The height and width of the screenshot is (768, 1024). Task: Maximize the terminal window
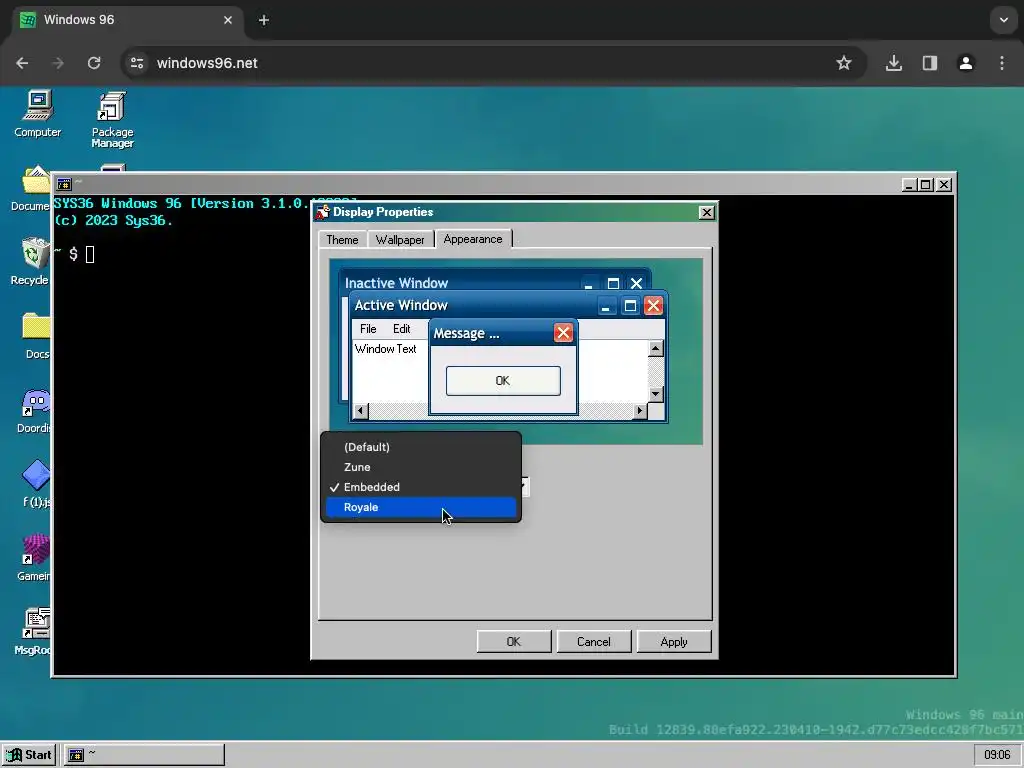[926, 185]
